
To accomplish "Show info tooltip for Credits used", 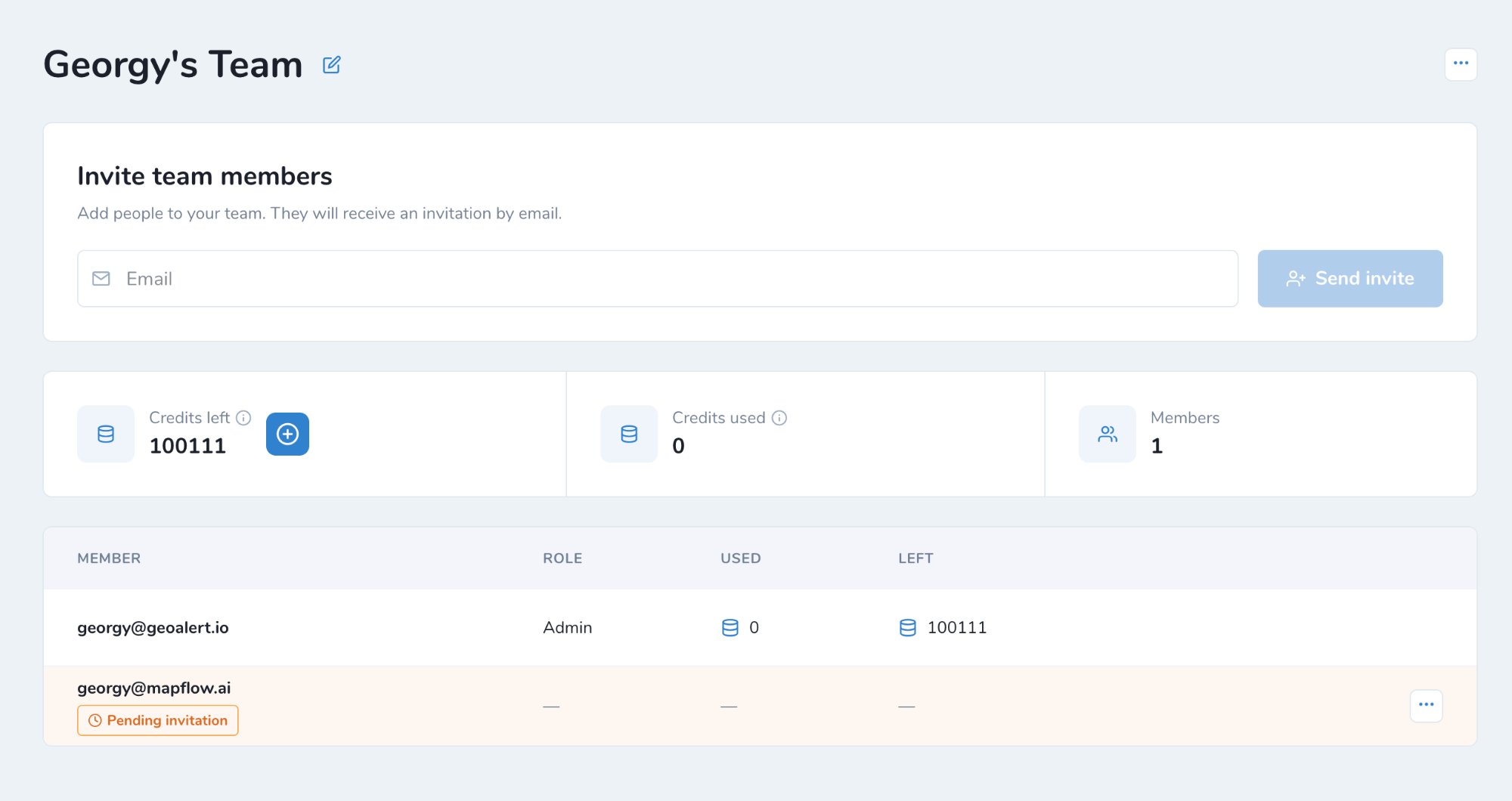I will point(779,418).
